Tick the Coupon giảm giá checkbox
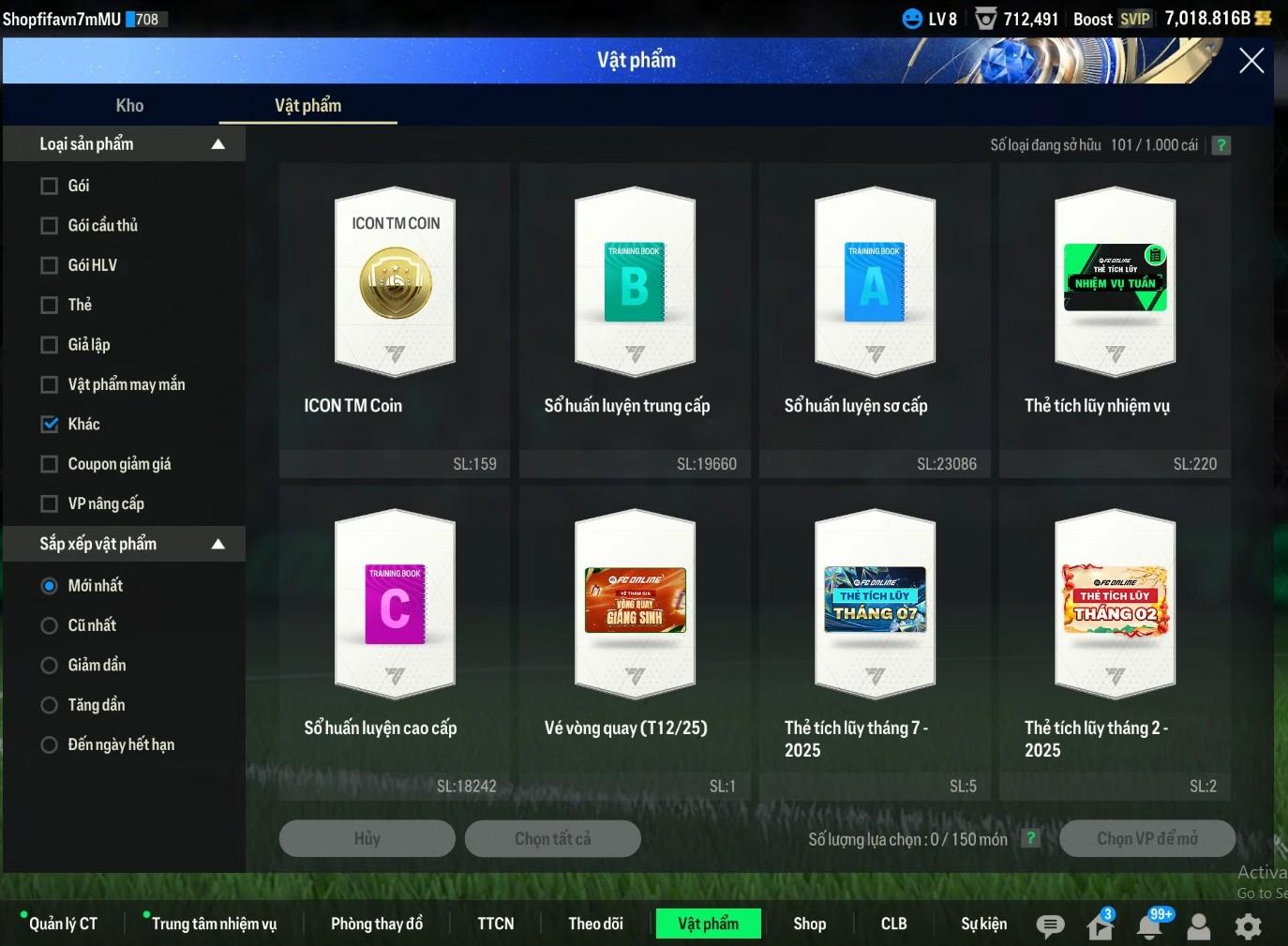 (50, 464)
